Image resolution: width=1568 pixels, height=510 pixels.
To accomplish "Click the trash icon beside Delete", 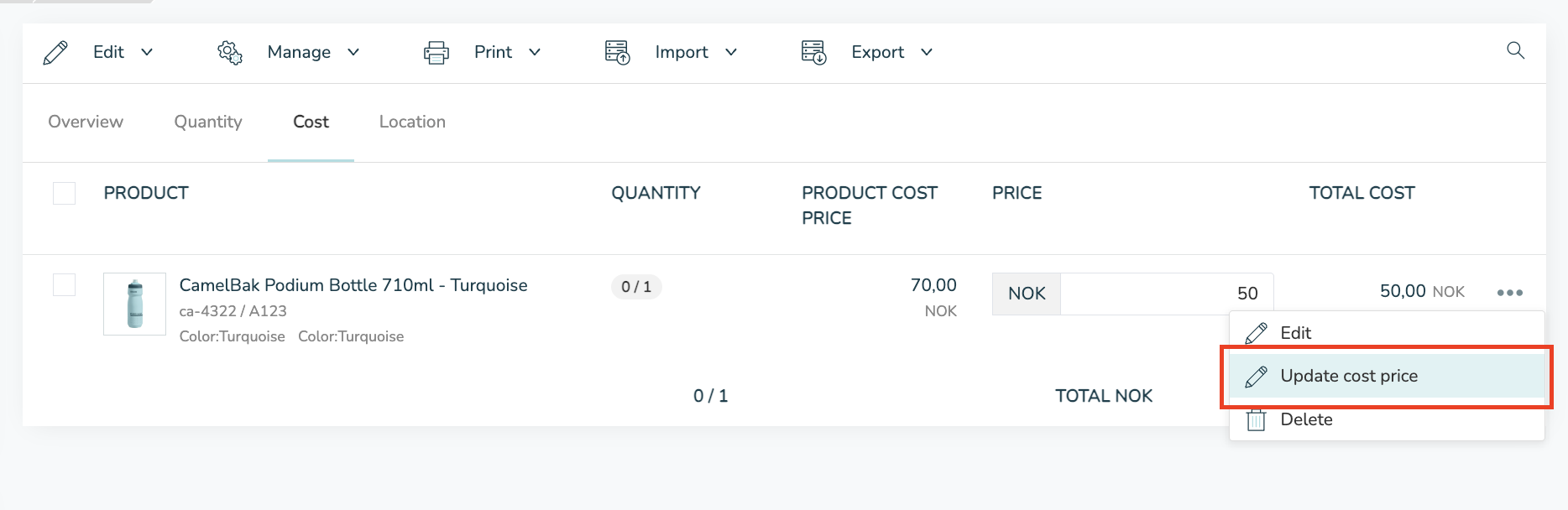I will [1256, 419].
